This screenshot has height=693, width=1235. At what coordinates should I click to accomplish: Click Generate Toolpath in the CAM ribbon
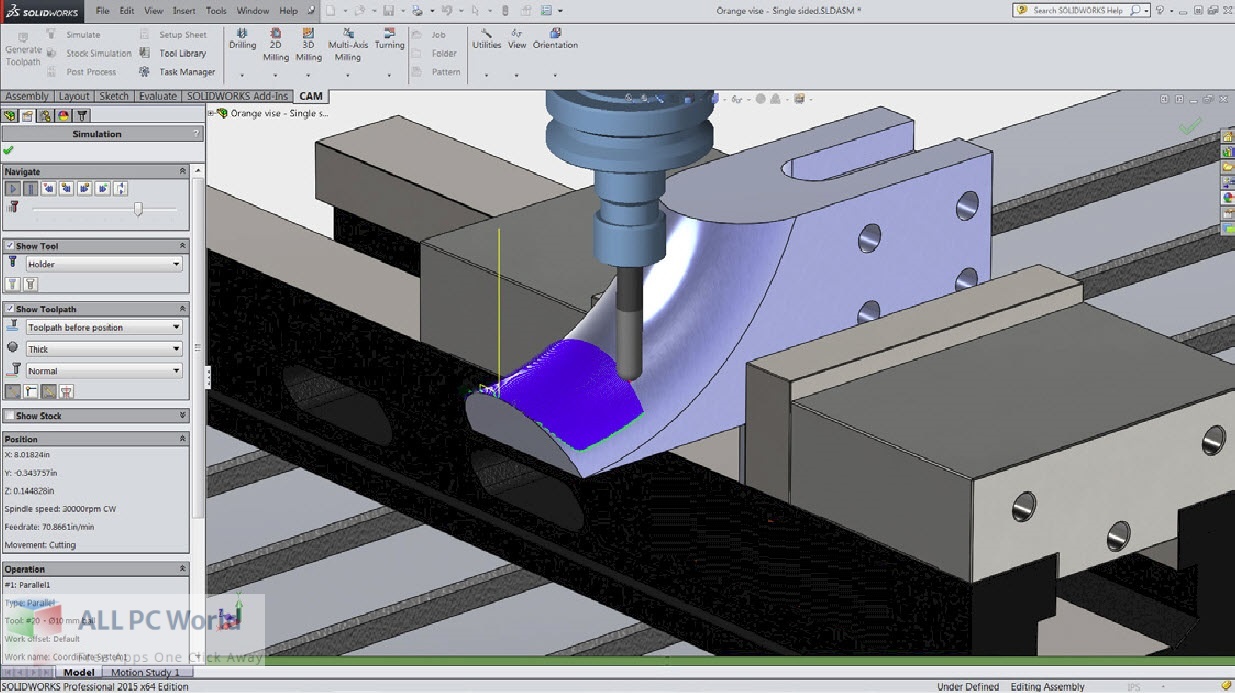23,48
